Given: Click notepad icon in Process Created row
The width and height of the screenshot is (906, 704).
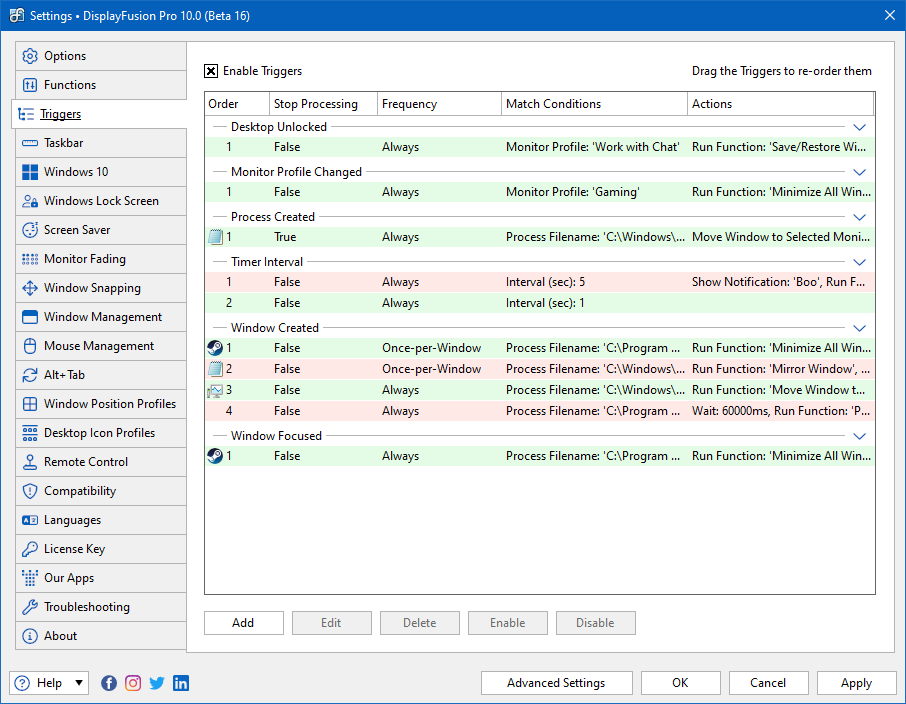Looking at the screenshot, I should 215,236.
